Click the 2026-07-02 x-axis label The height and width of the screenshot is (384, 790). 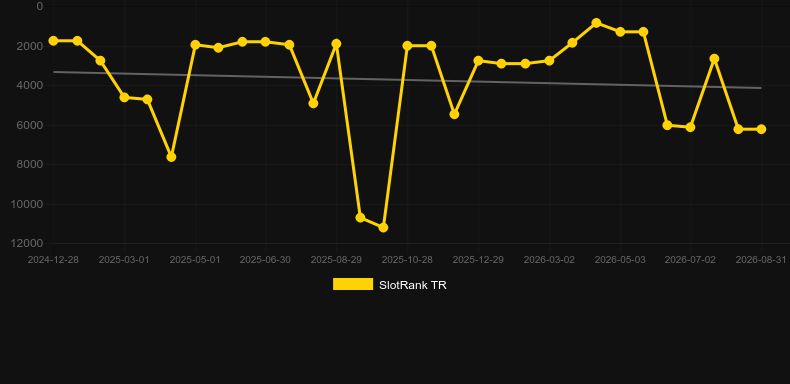pos(690,260)
